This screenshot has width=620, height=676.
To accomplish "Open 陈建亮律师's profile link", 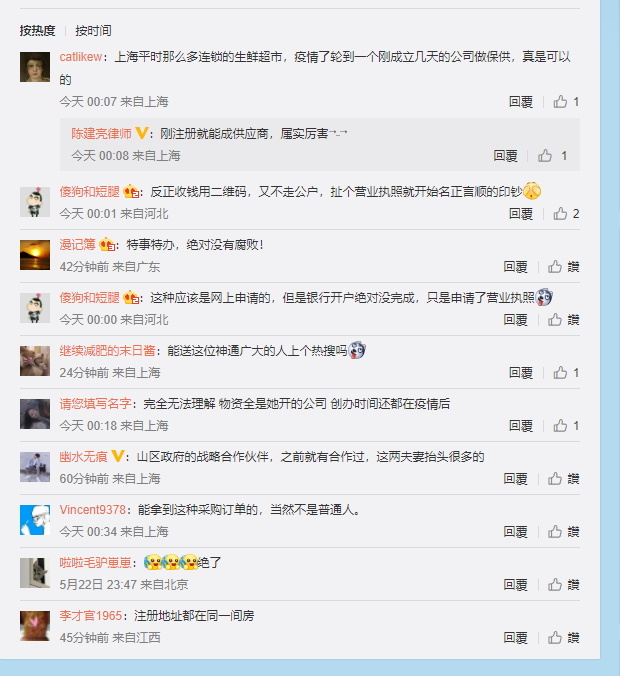I will (x=101, y=133).
